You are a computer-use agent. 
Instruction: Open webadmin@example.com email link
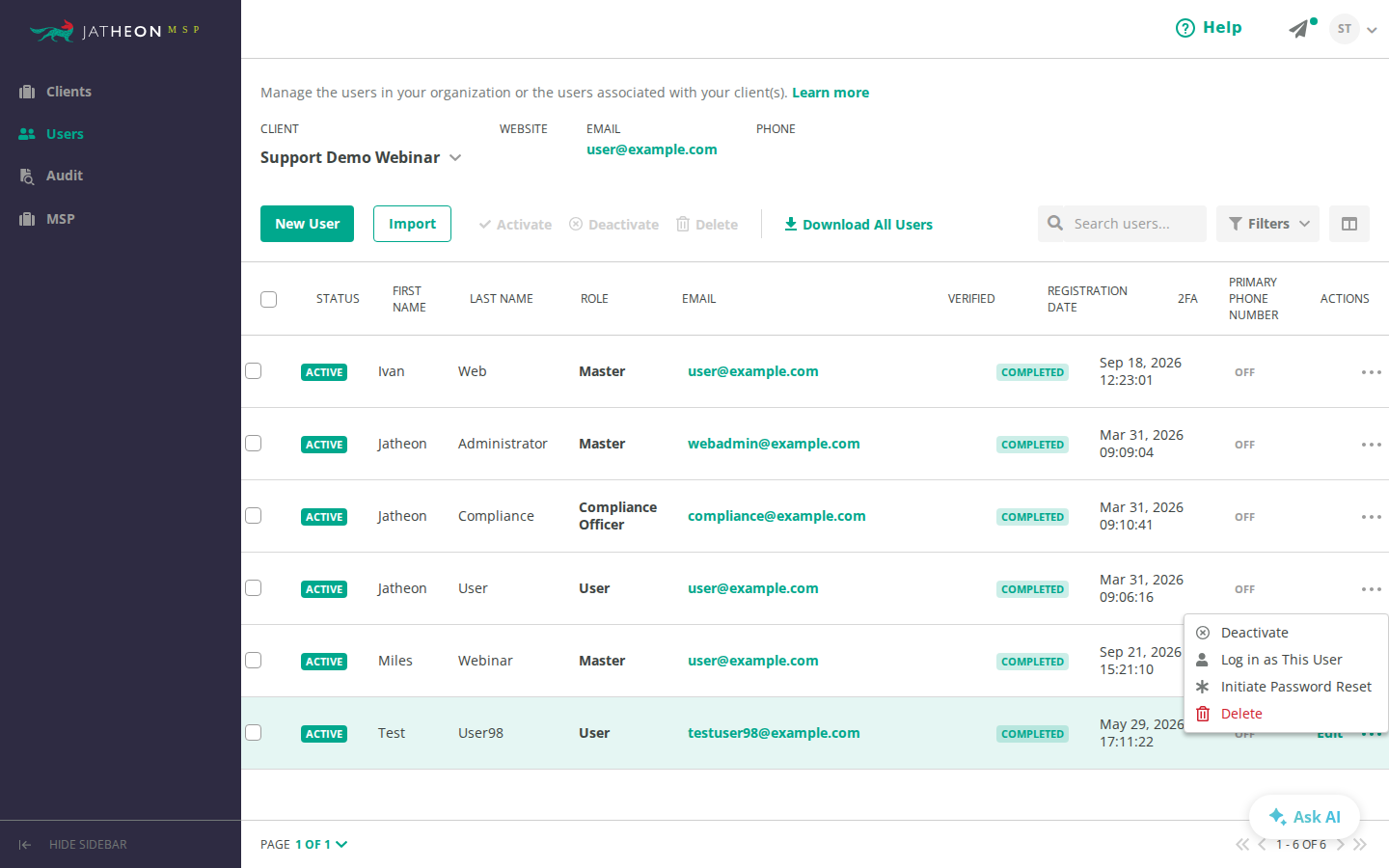click(x=774, y=444)
